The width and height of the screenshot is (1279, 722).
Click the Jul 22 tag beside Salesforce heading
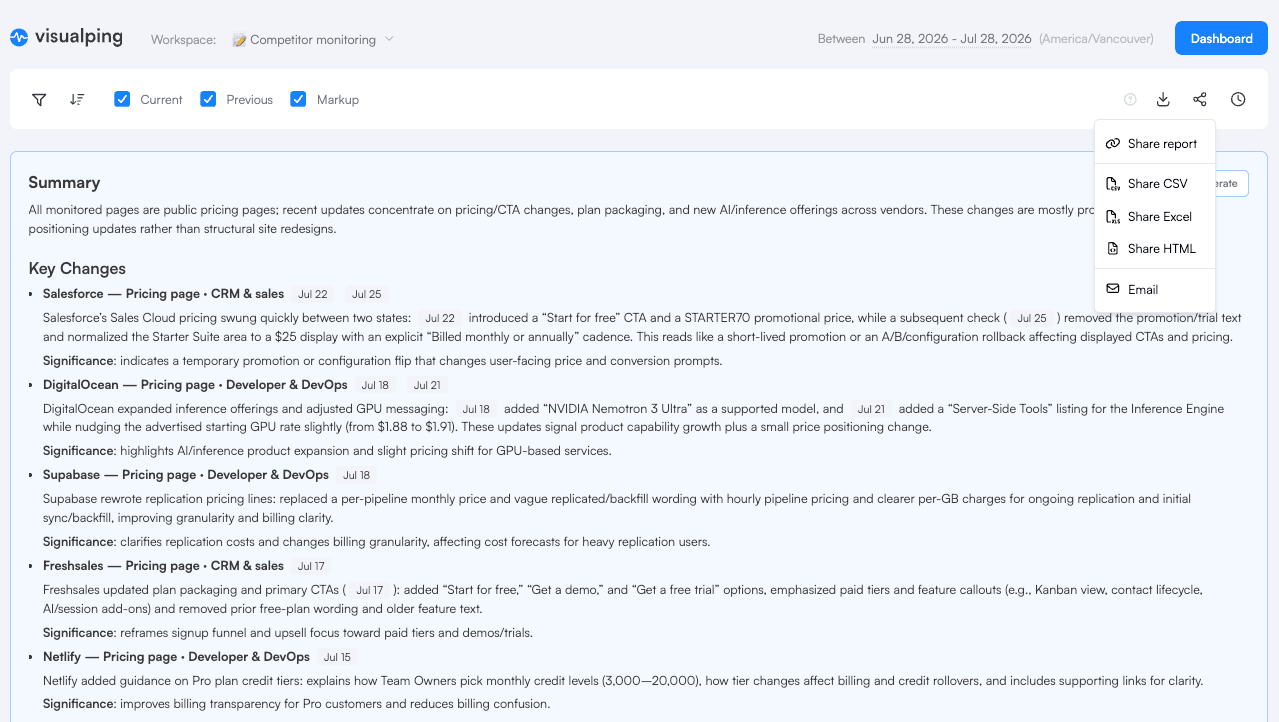313,294
